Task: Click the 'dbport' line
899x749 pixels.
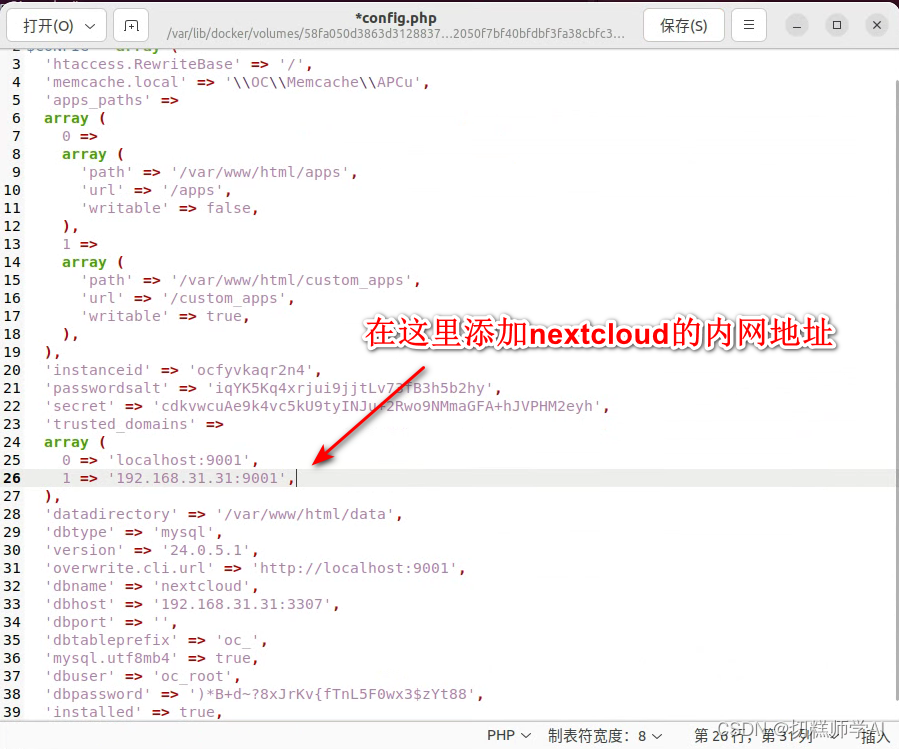Action: click(x=111, y=622)
